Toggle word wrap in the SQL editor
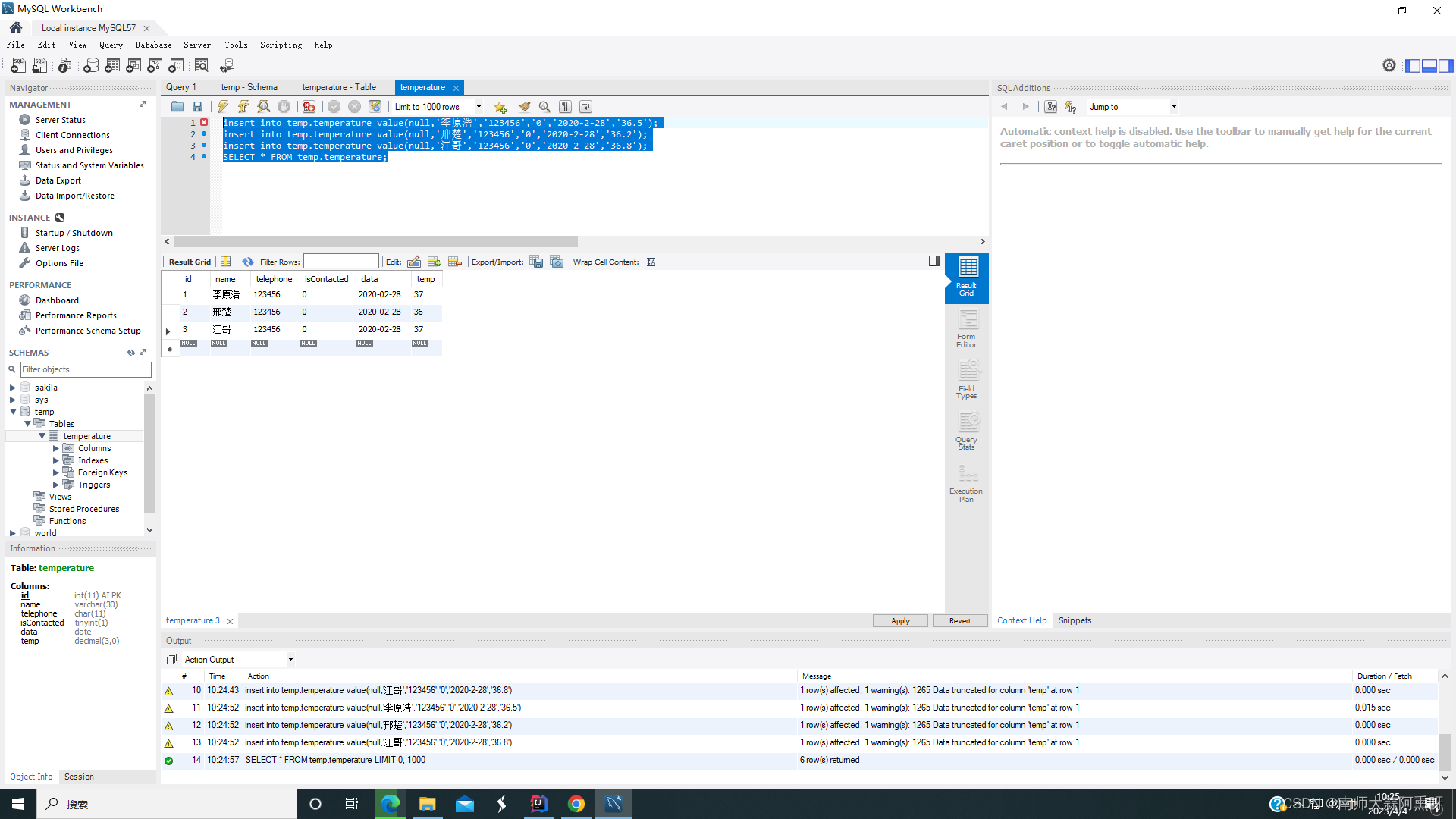The width and height of the screenshot is (1456, 819). (585, 106)
